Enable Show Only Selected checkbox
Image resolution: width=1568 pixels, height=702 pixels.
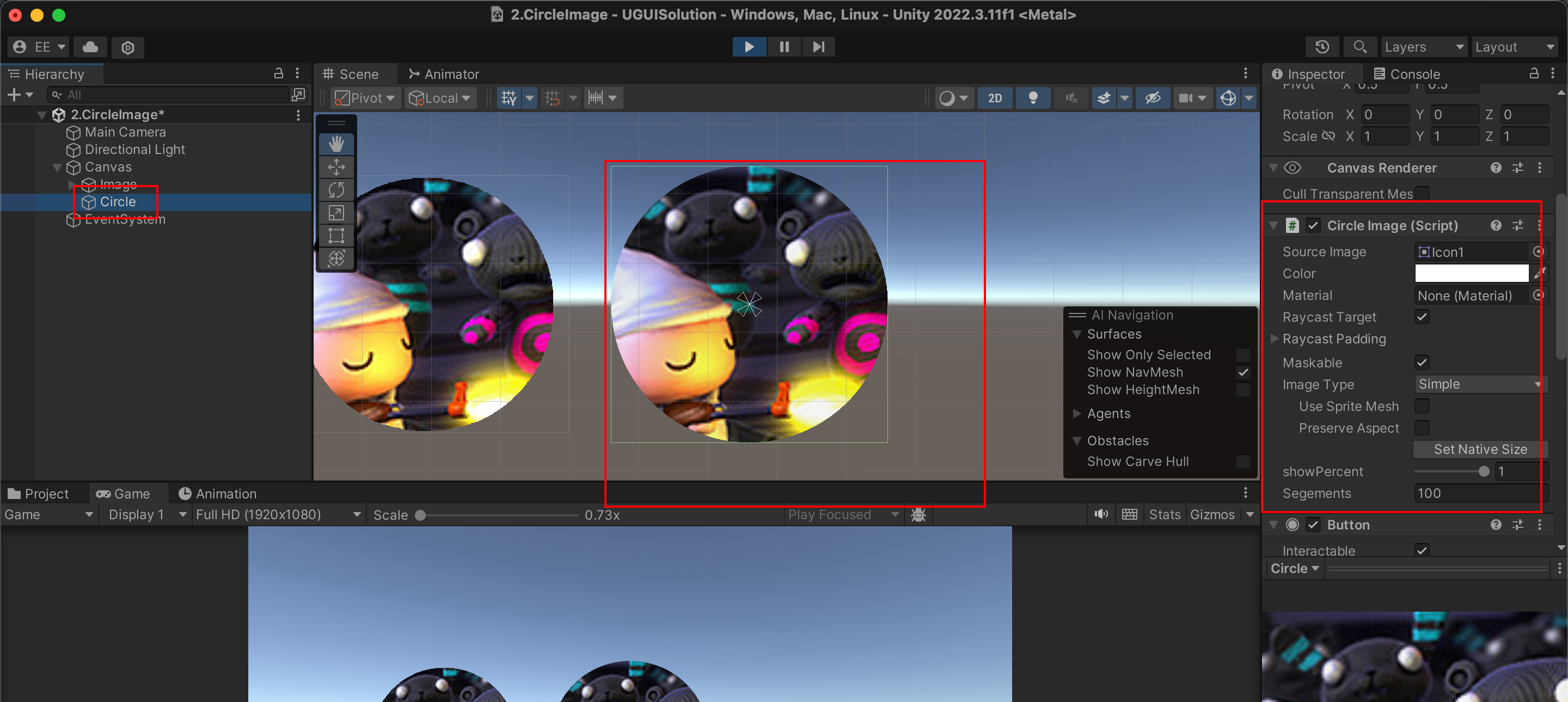1243,355
